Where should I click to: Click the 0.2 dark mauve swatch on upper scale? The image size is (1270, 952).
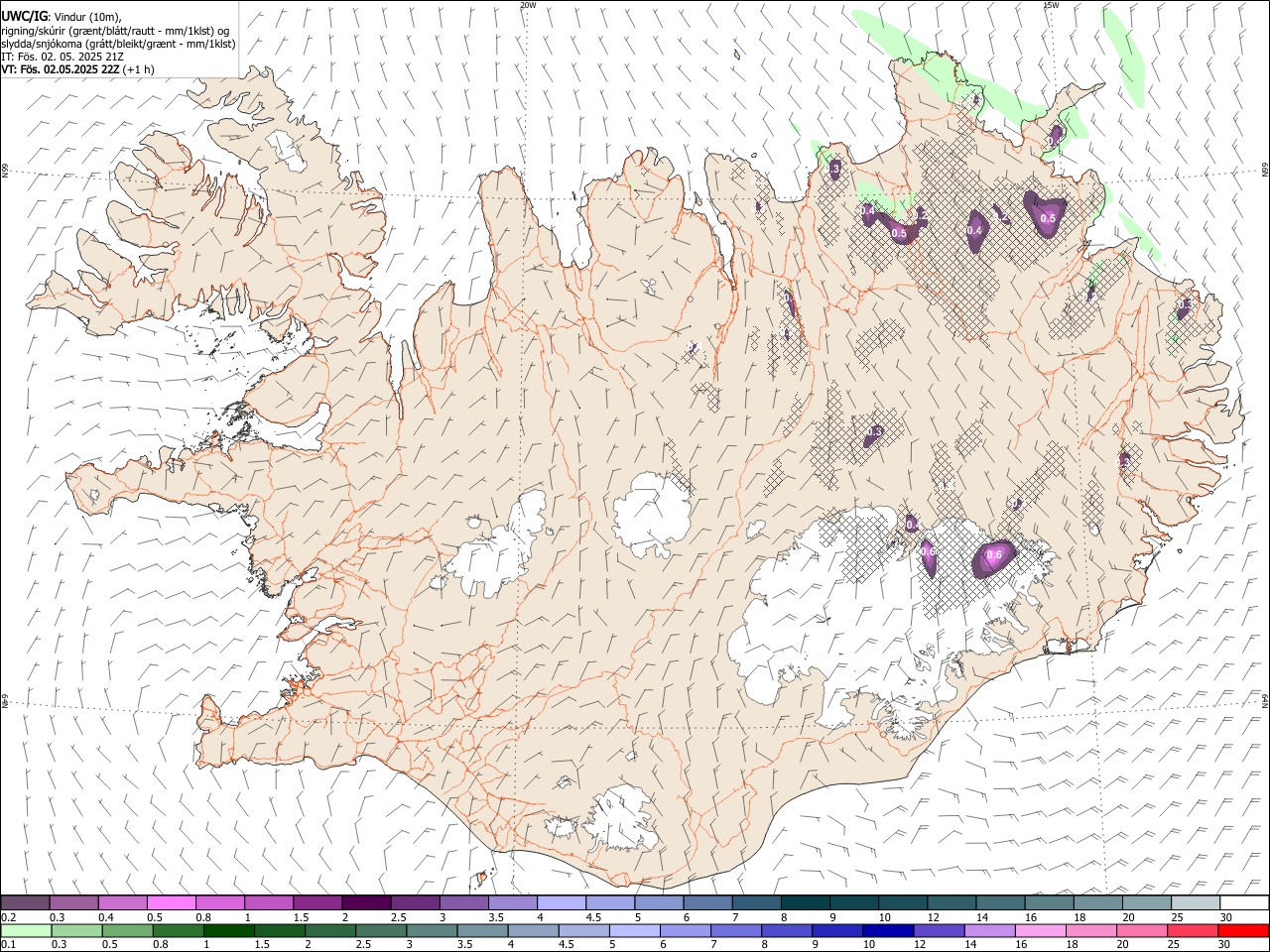coord(26,902)
